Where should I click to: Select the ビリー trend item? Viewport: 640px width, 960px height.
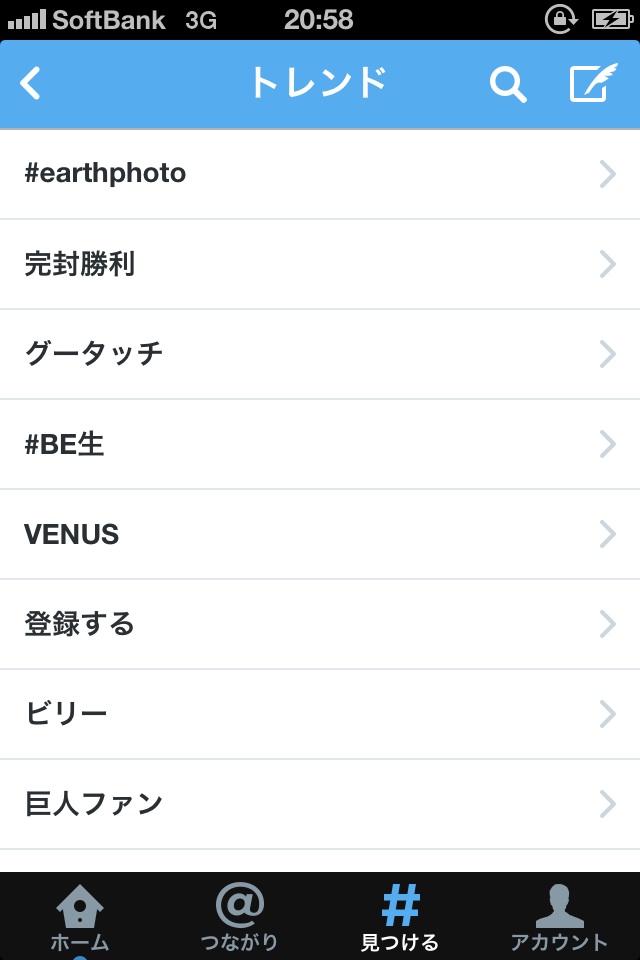point(66,714)
